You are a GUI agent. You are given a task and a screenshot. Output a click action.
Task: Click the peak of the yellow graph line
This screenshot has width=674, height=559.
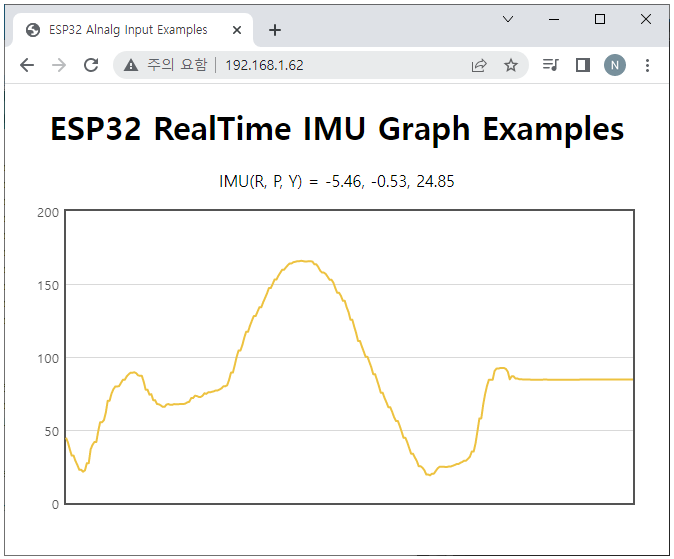302,261
